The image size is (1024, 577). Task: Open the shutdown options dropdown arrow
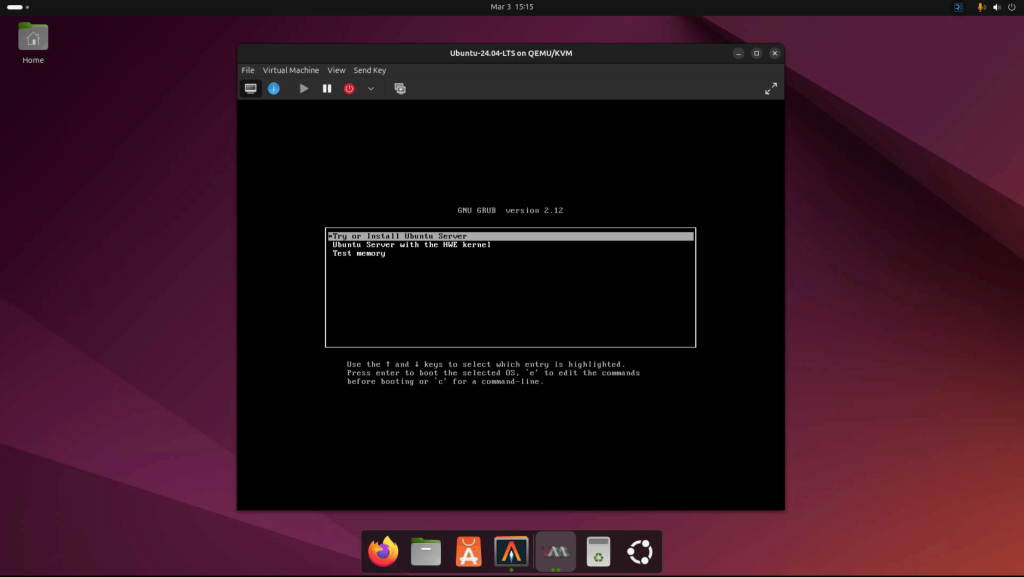[x=371, y=88]
